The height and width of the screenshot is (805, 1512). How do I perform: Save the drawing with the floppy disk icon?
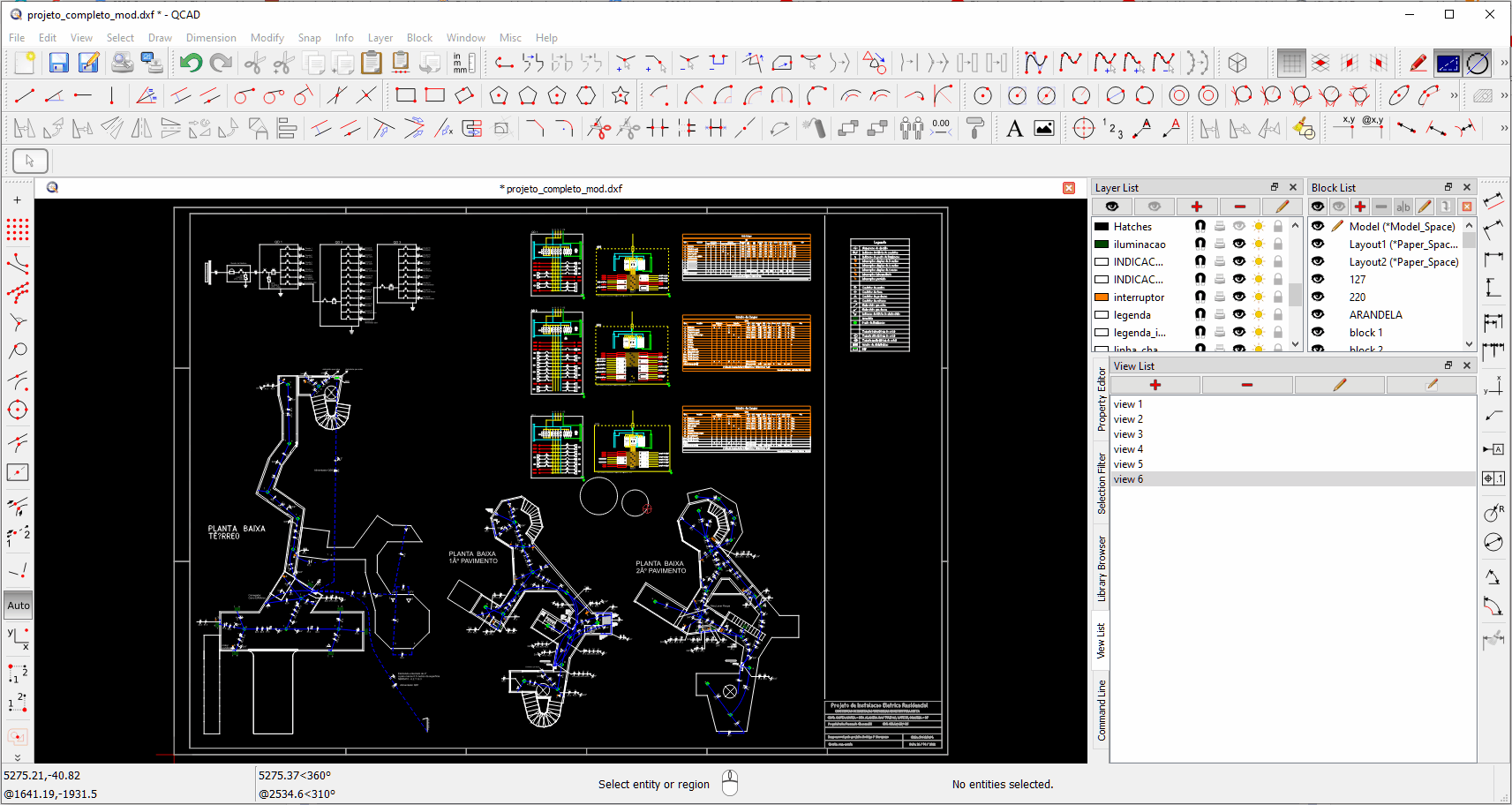(x=58, y=63)
